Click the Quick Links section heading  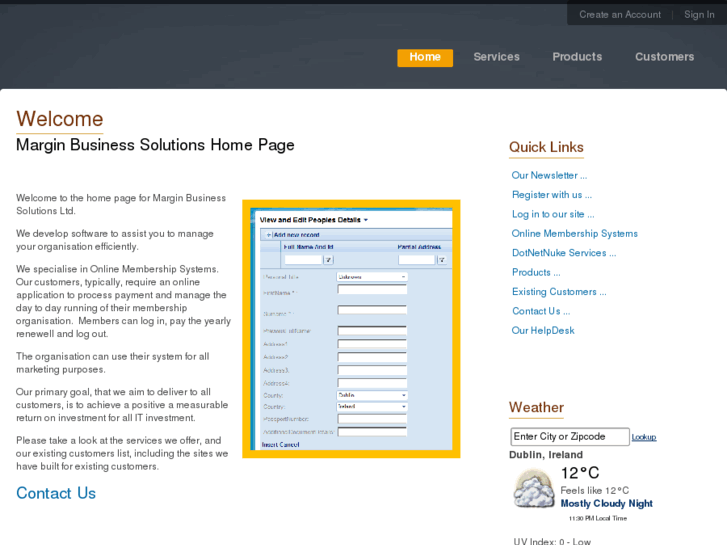546,147
